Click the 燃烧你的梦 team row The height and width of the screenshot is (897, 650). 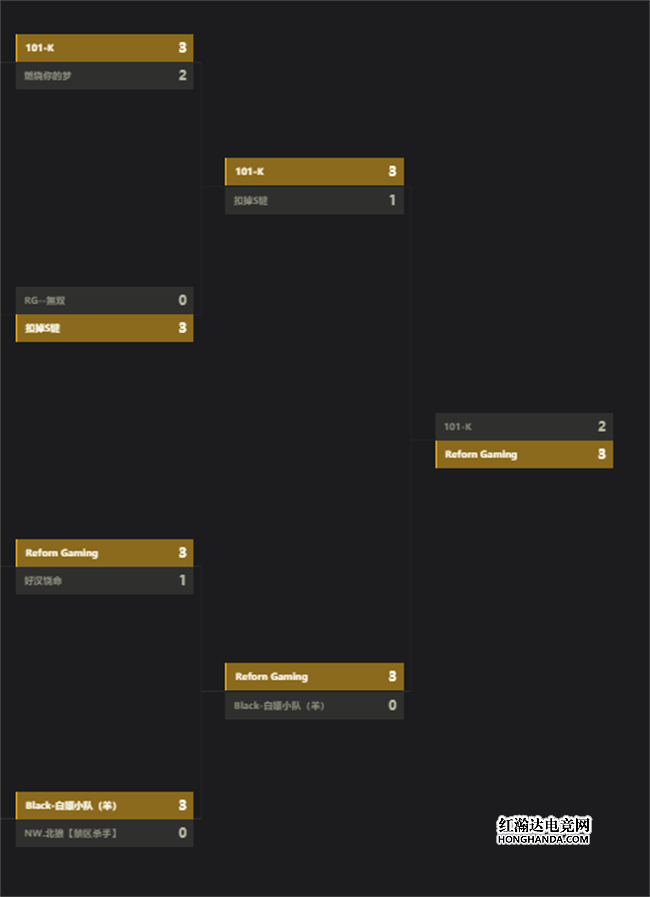(x=104, y=76)
